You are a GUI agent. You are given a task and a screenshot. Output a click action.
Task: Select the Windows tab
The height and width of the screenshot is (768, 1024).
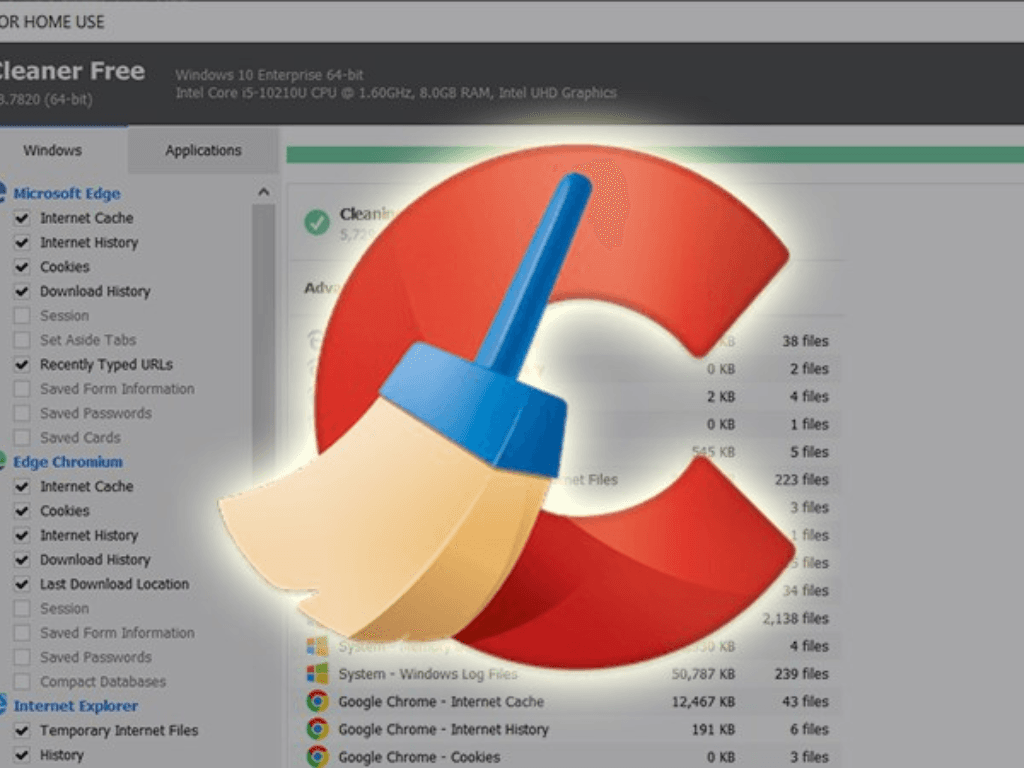click(x=52, y=151)
